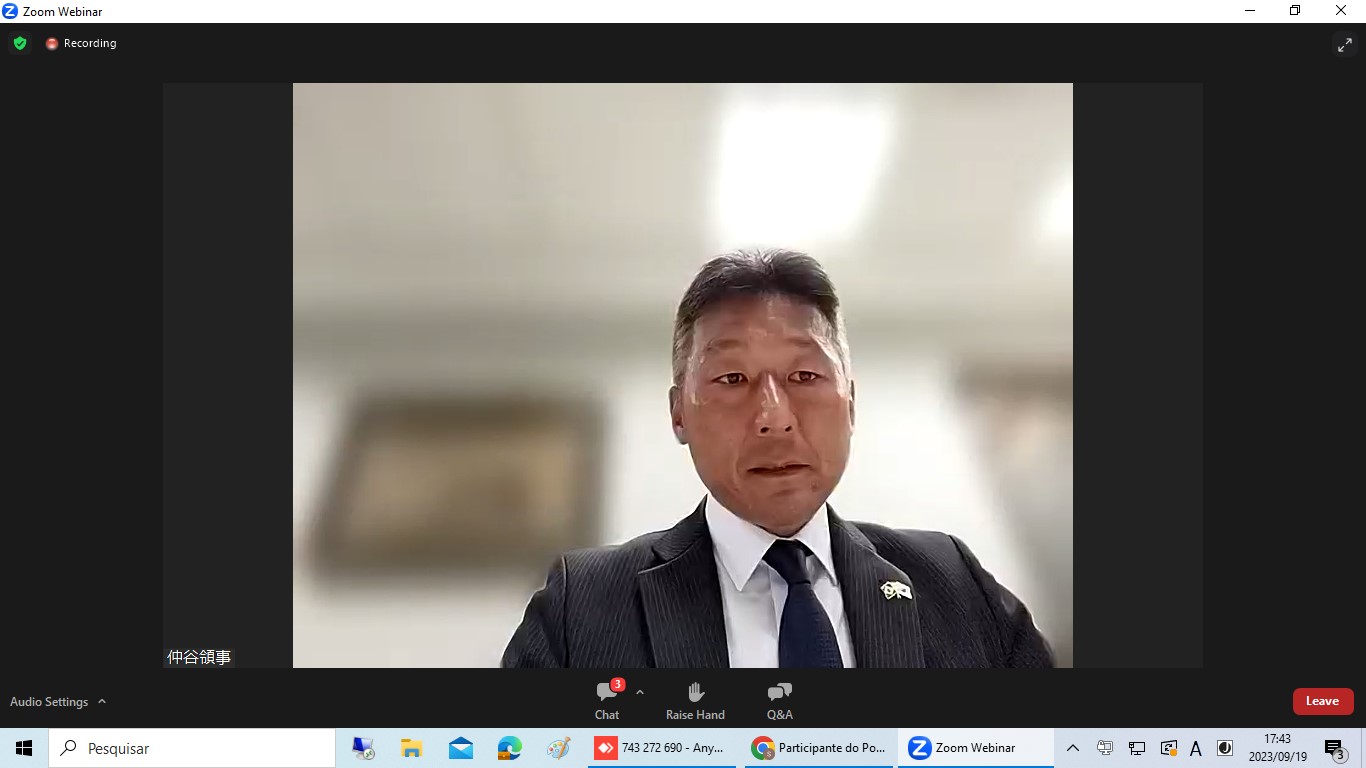Image resolution: width=1366 pixels, height=768 pixels.
Task: Switch to Chrome Participante taskbar window
Action: click(820, 748)
